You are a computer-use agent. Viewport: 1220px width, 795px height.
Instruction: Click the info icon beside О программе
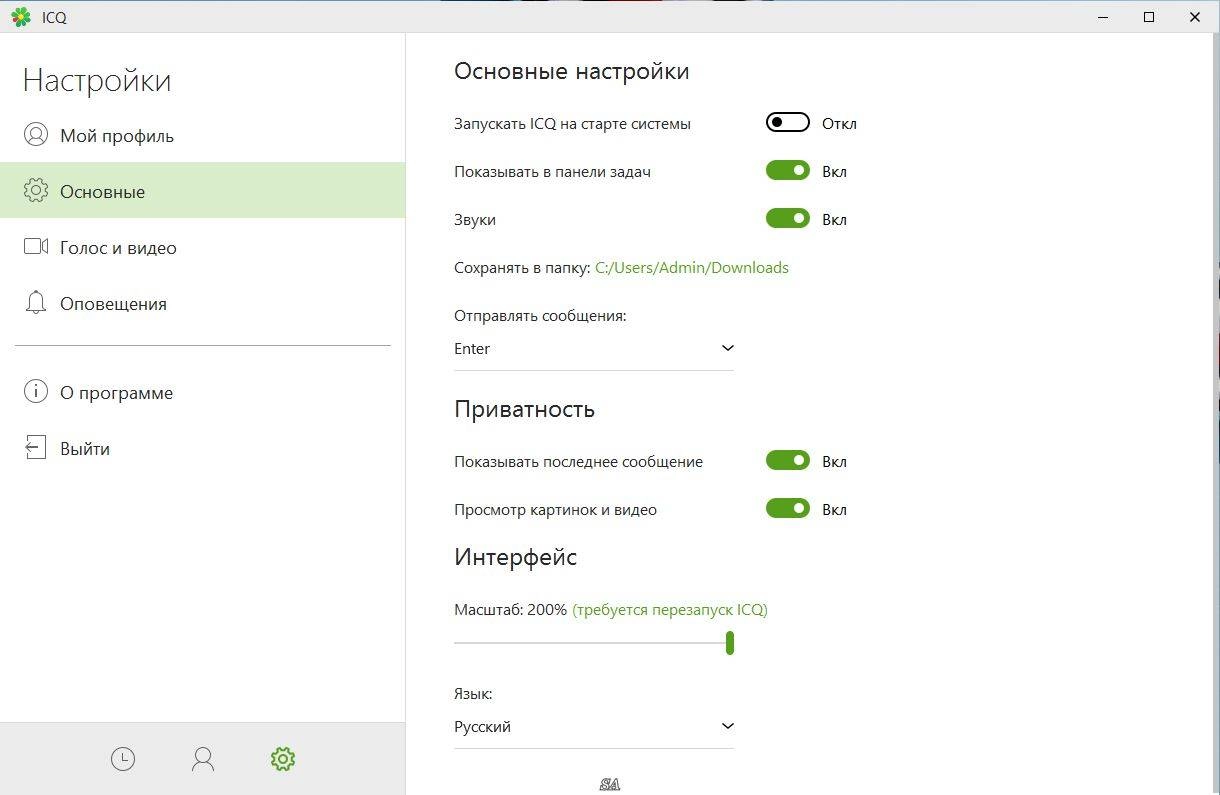(x=36, y=392)
